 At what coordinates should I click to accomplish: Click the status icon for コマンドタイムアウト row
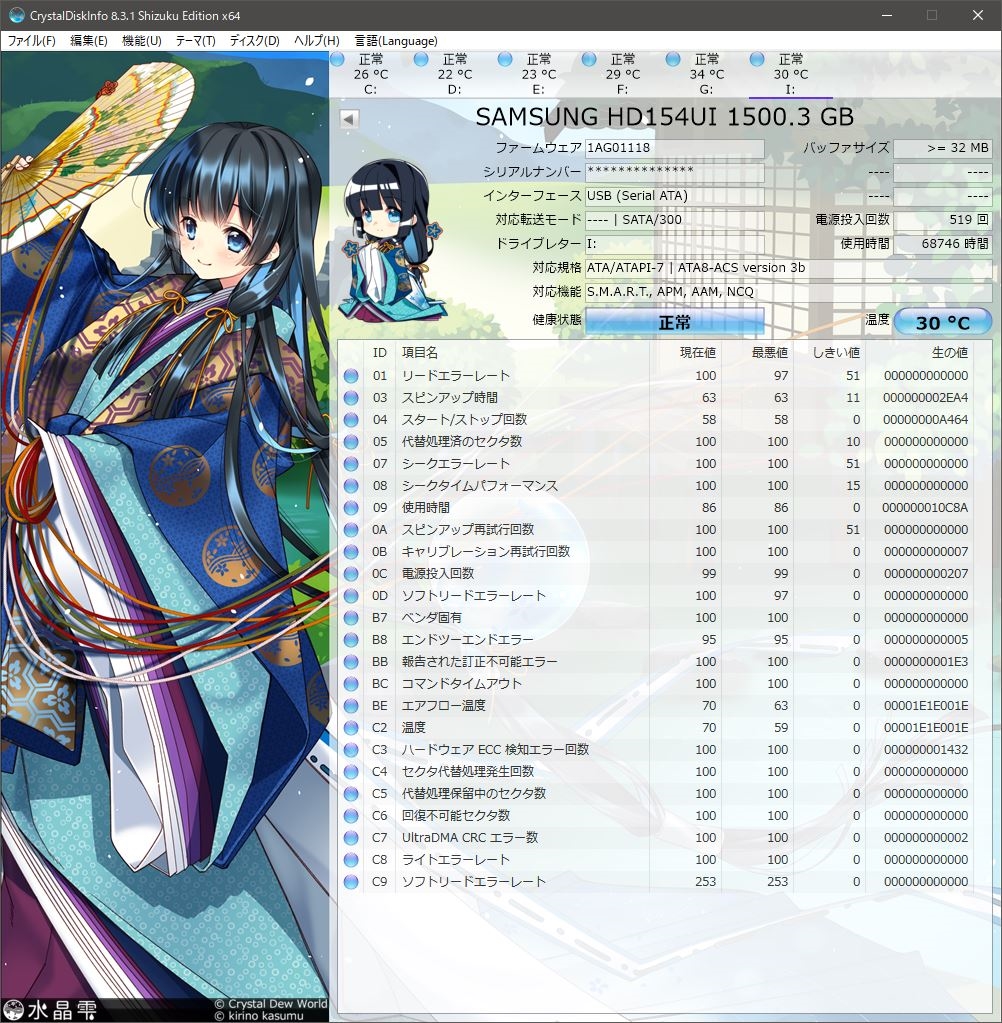coord(351,684)
